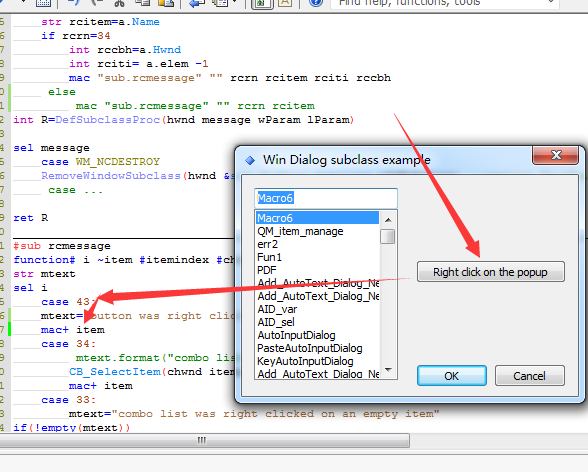Click the list scrollbar down arrow
This screenshot has width=588, height=472.
pos(388,370)
